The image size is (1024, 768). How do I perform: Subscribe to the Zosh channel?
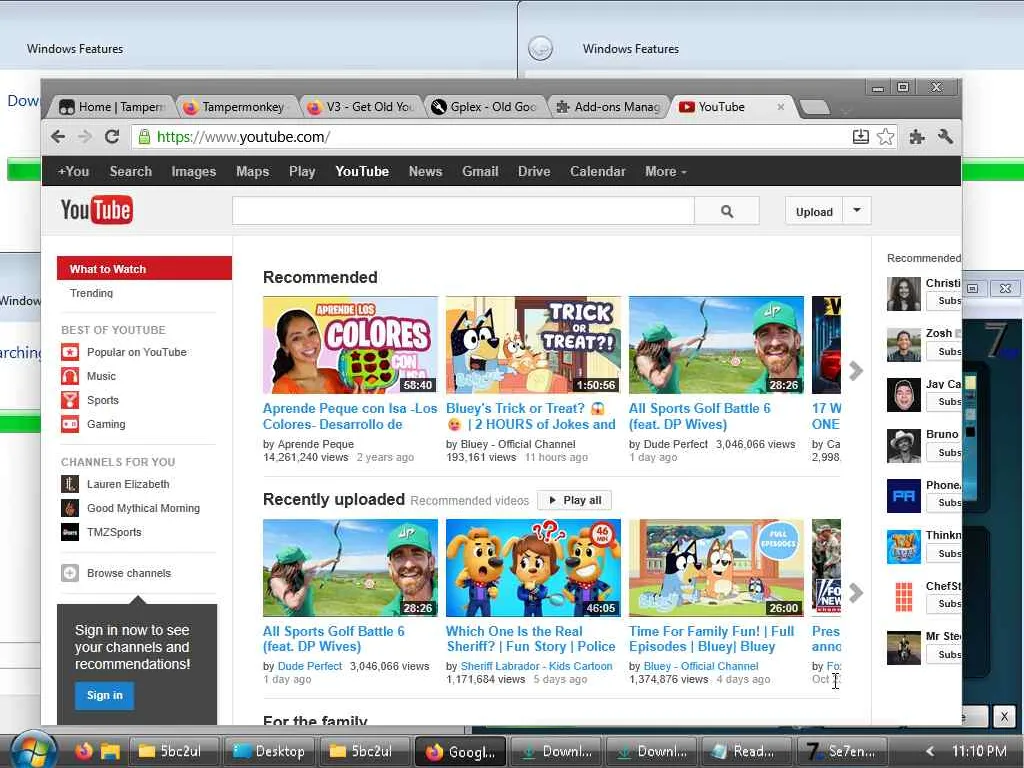coord(945,351)
